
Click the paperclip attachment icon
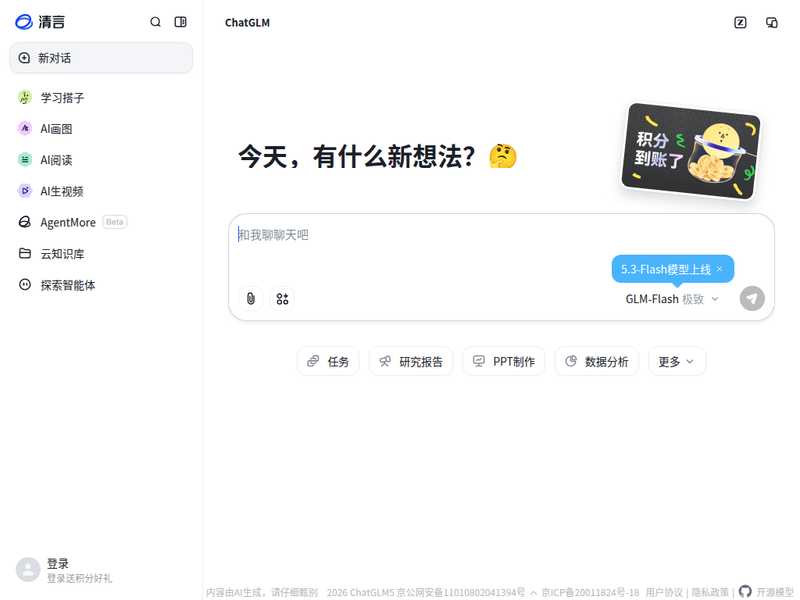click(251, 298)
